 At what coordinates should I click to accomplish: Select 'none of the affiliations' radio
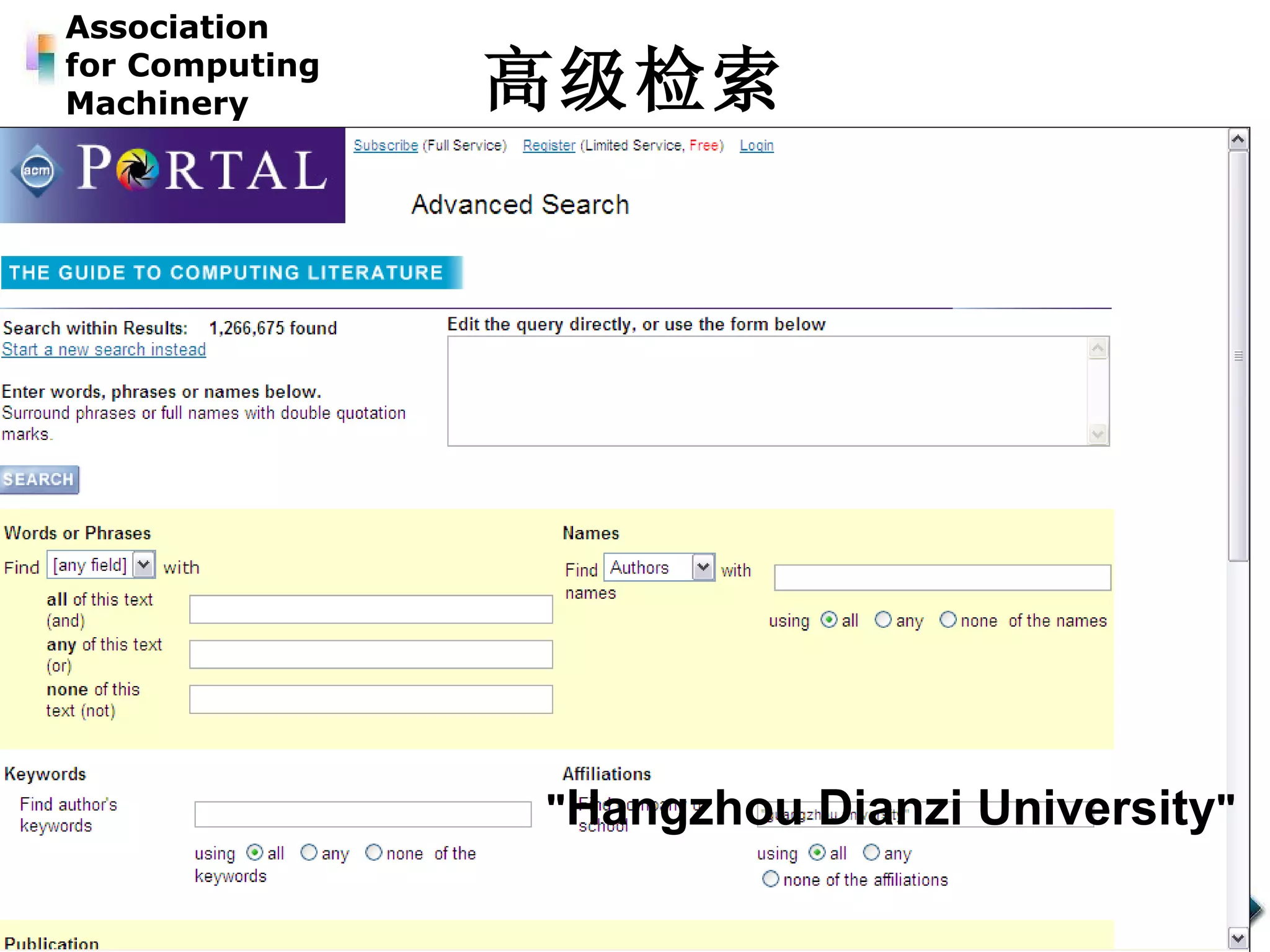770,879
